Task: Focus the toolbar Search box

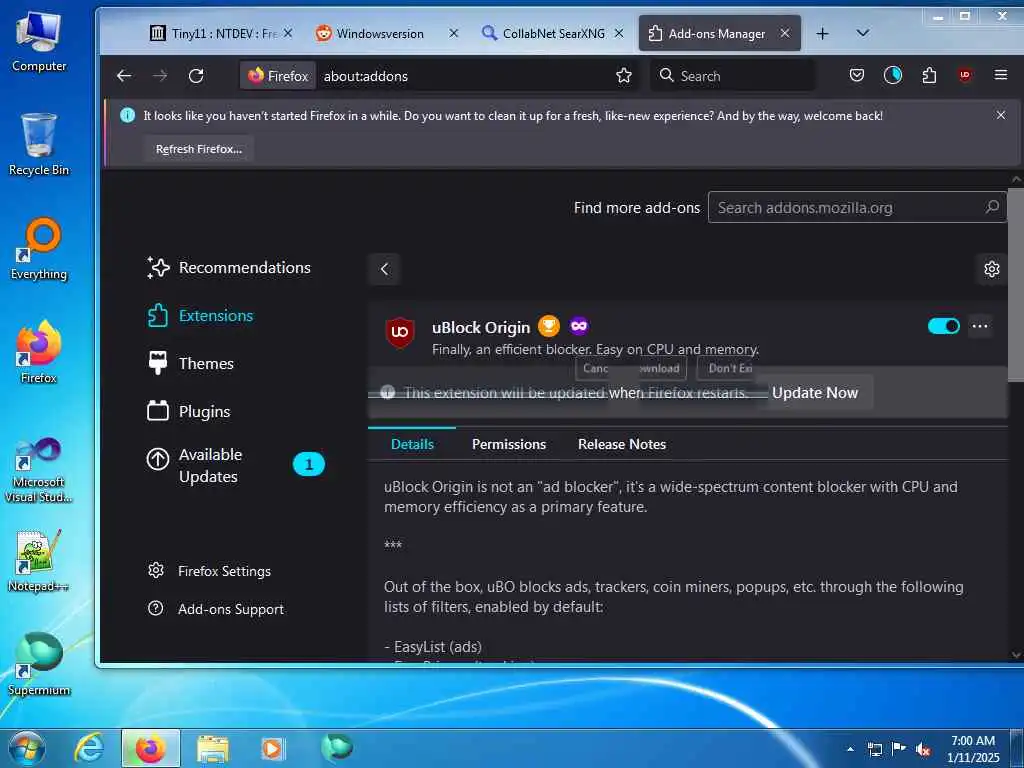Action: (x=733, y=76)
